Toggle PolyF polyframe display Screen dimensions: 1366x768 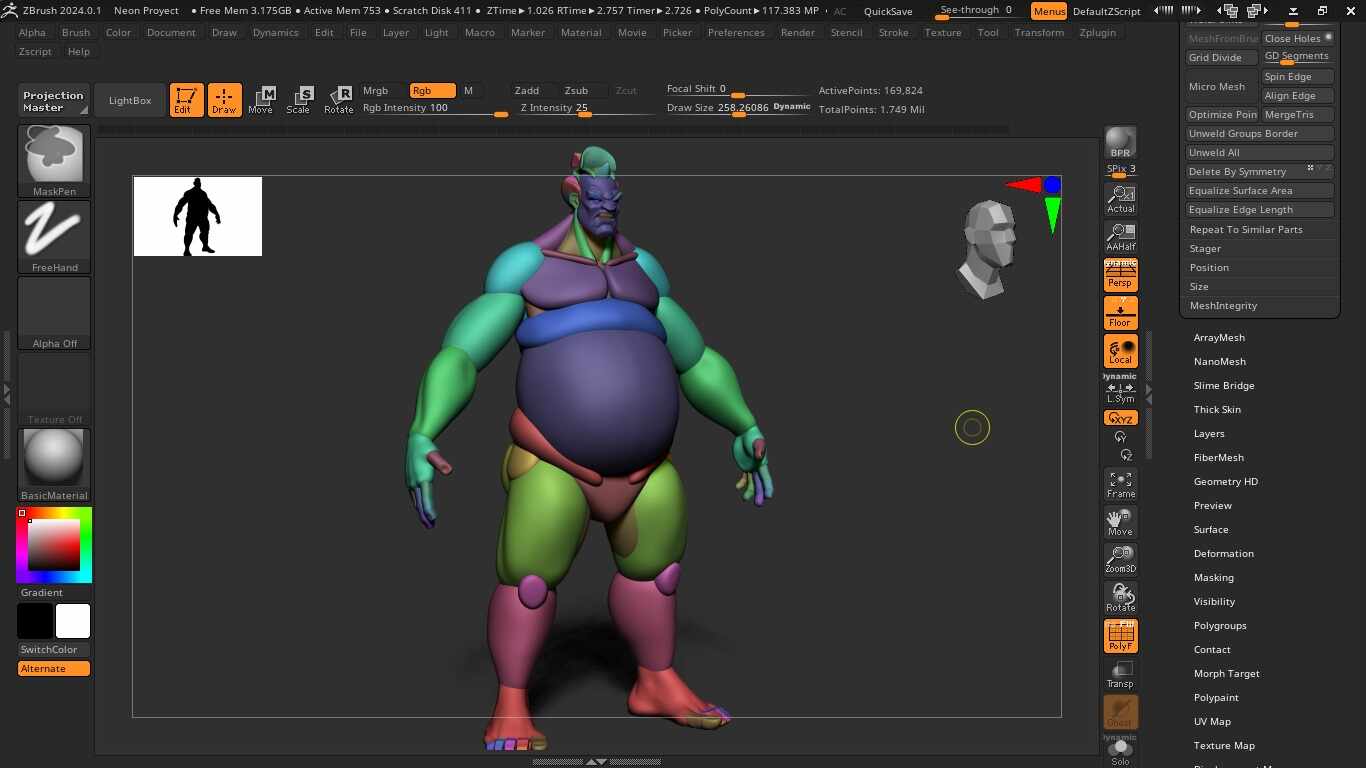pos(1120,636)
